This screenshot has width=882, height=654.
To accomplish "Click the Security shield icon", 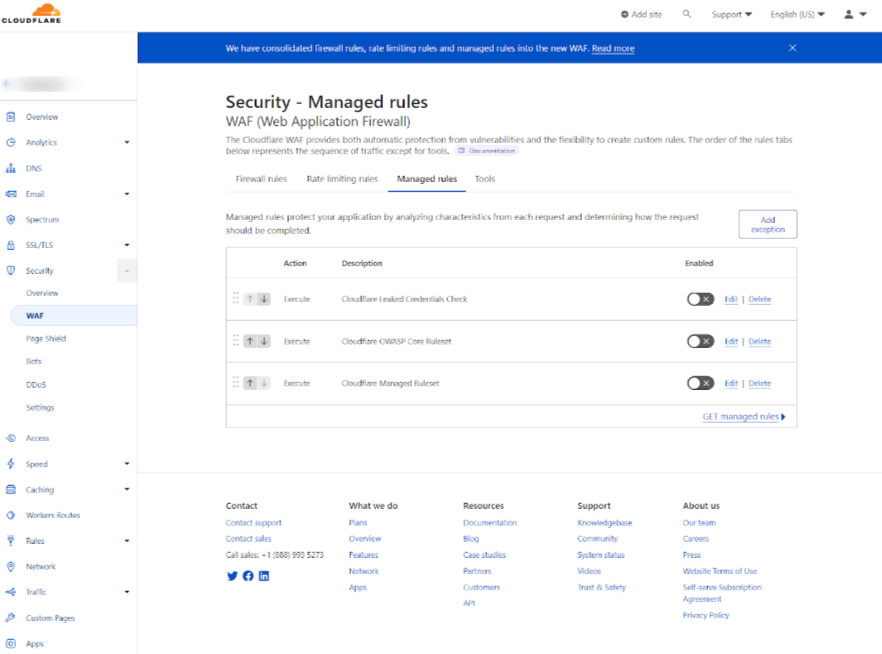I will pyautogui.click(x=11, y=270).
